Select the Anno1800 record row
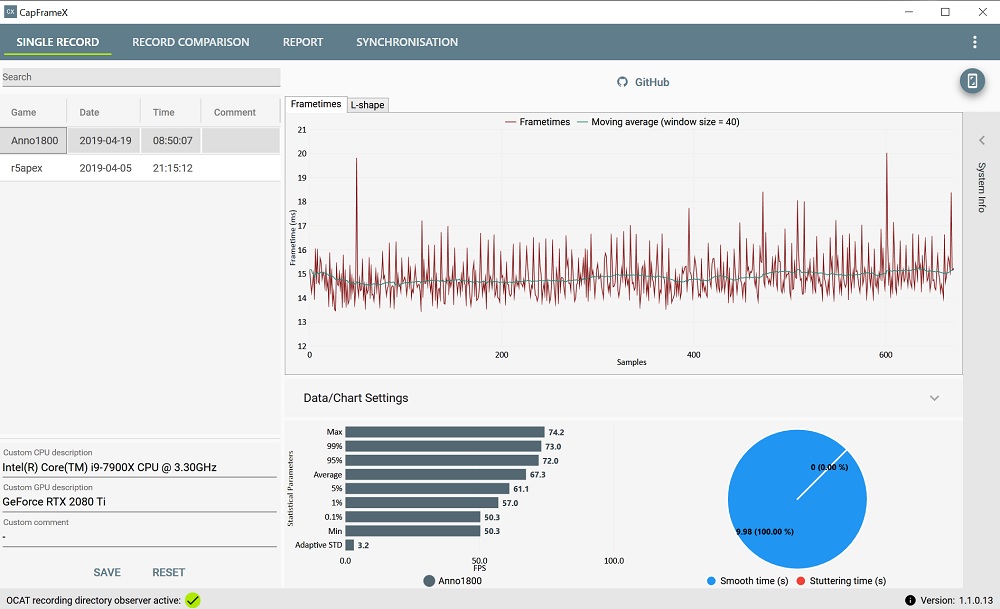This screenshot has width=1000, height=609. coord(140,140)
